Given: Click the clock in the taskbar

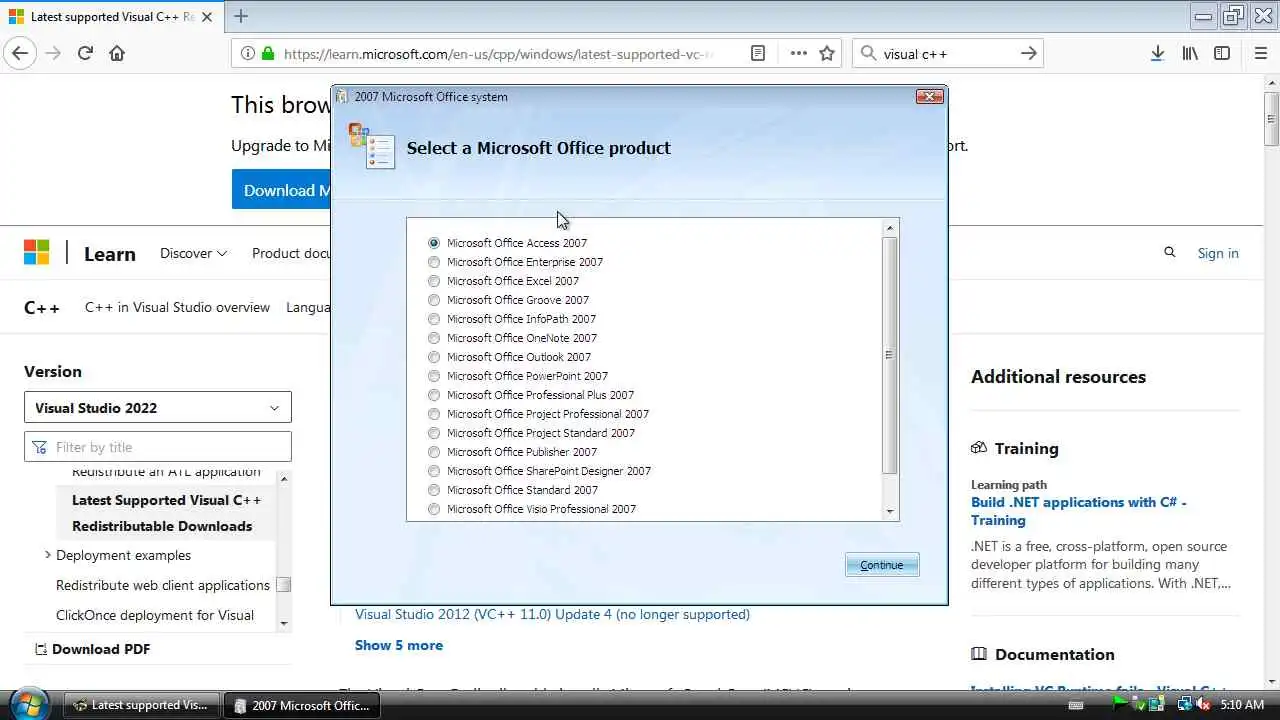Looking at the screenshot, I should coord(1242,705).
